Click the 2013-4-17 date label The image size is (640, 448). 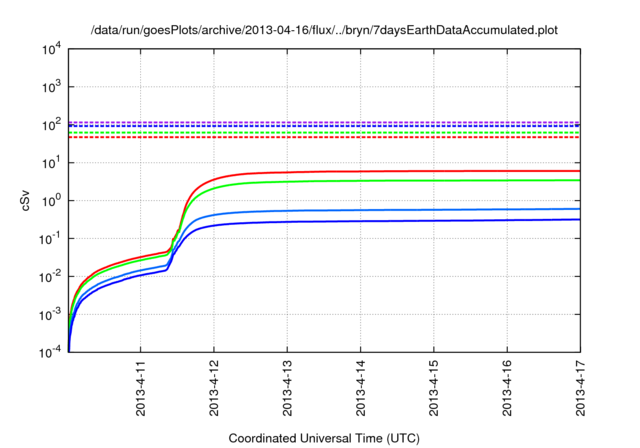coord(580,388)
